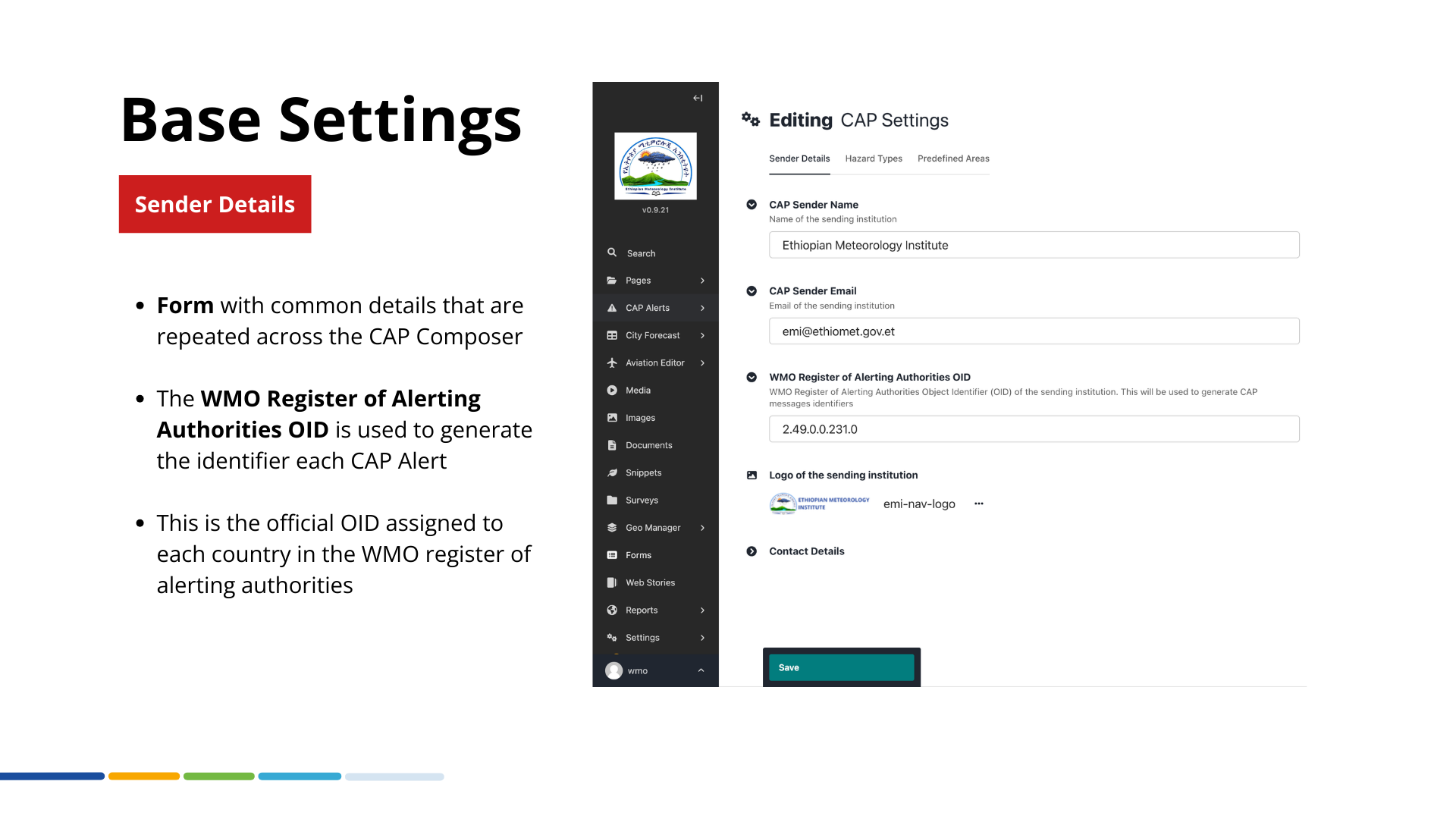The height and width of the screenshot is (819, 1456).
Task: Click the Media play icon
Action: coord(612,391)
